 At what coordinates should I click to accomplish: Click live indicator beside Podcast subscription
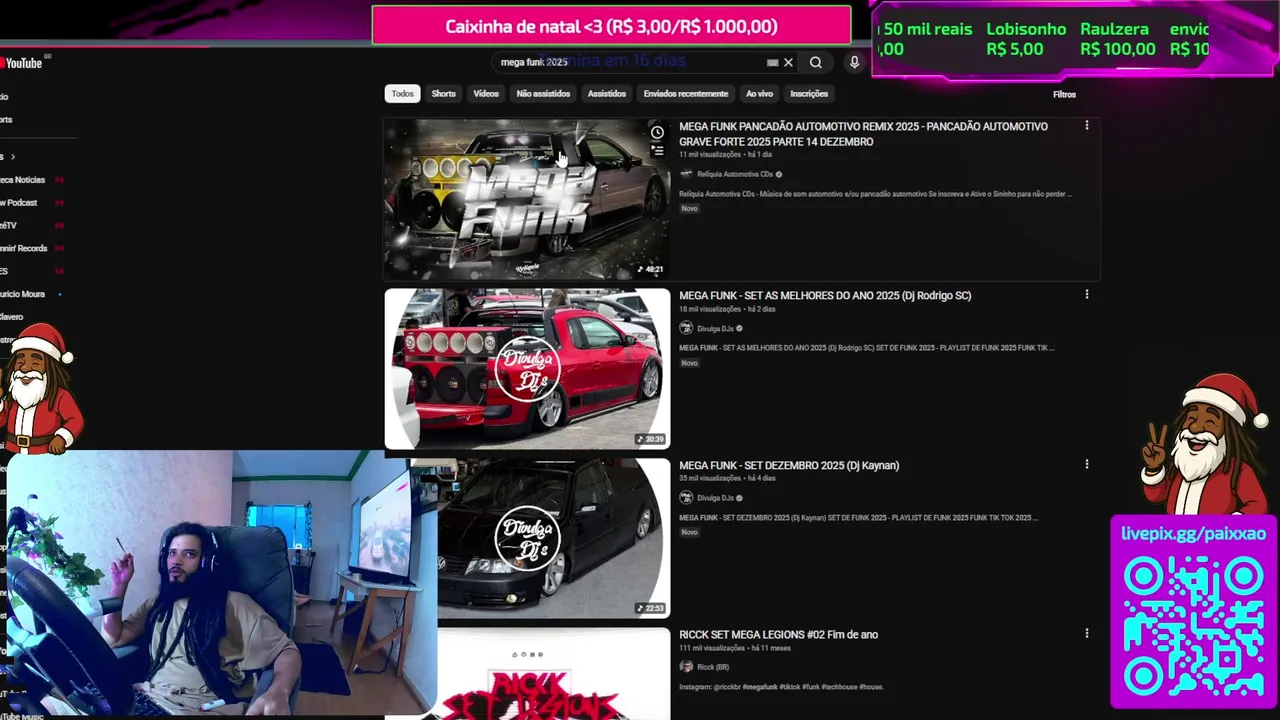[59, 203]
